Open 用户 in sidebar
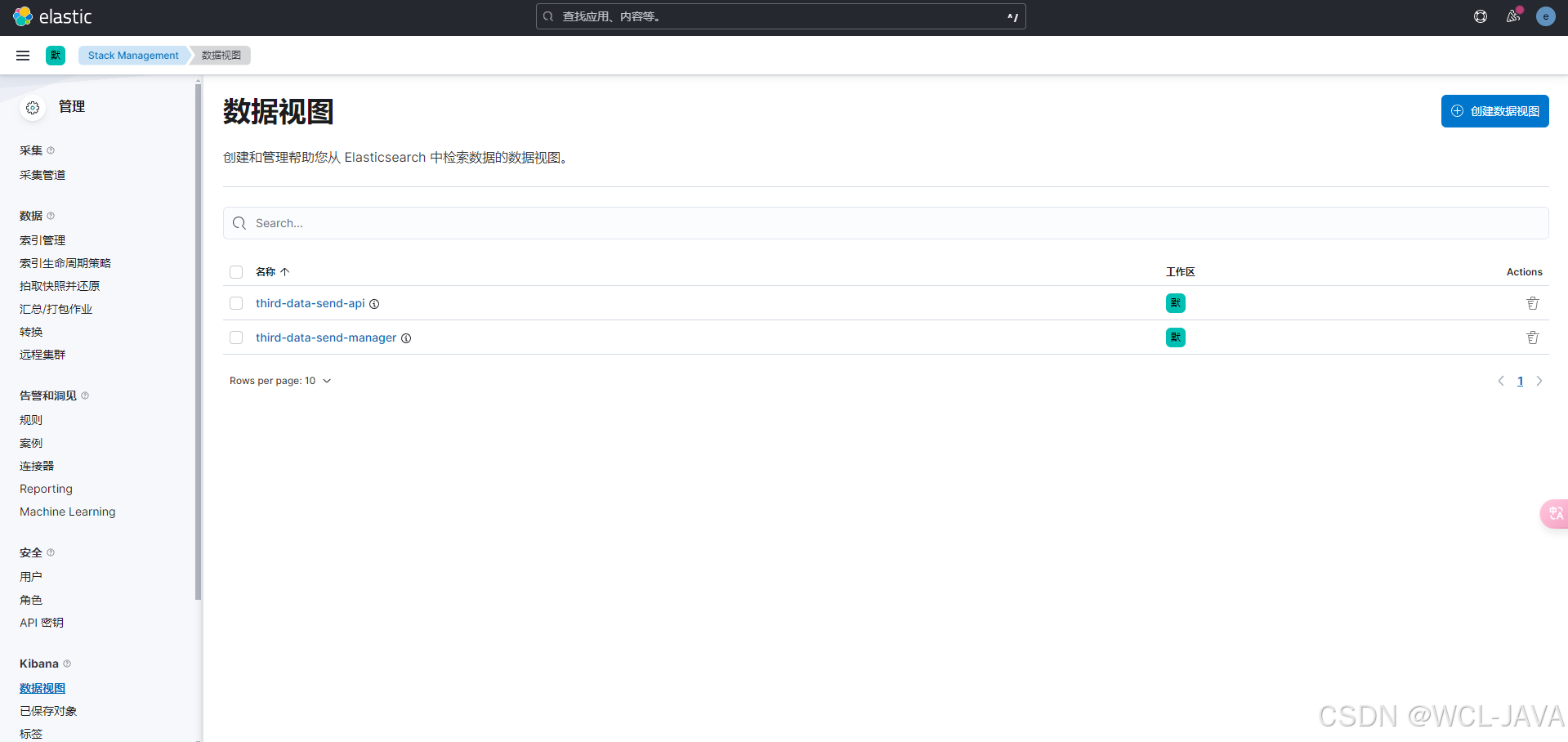1568x742 pixels. pyautogui.click(x=31, y=577)
